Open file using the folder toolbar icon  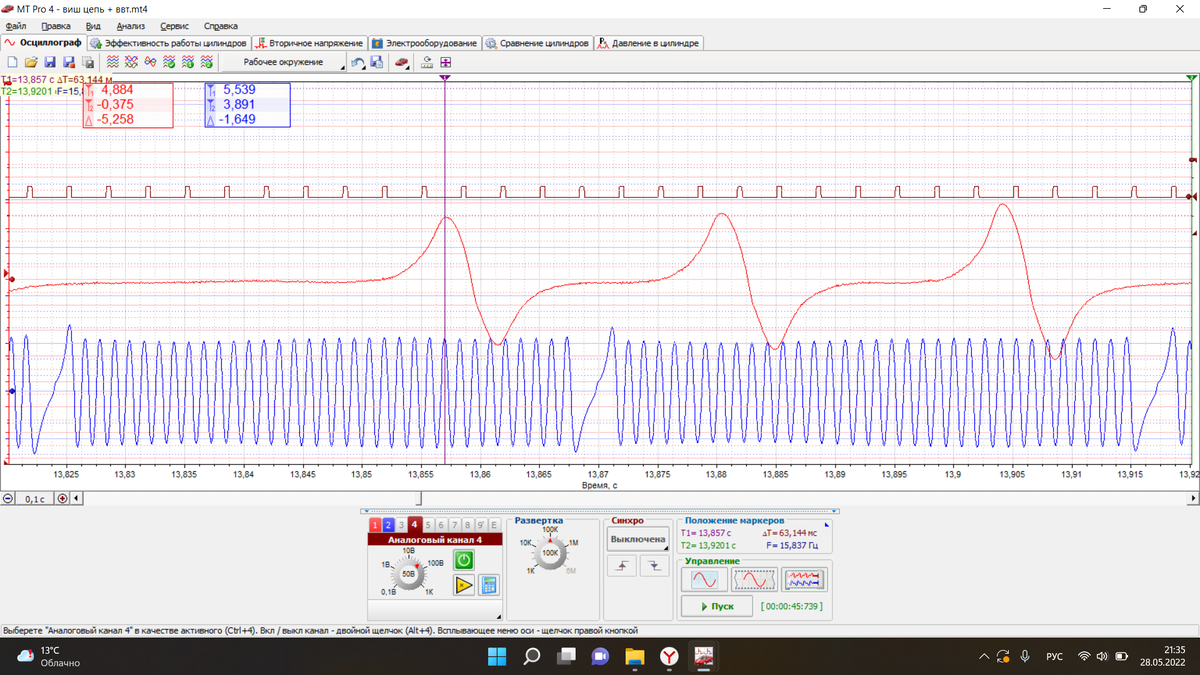coord(31,62)
